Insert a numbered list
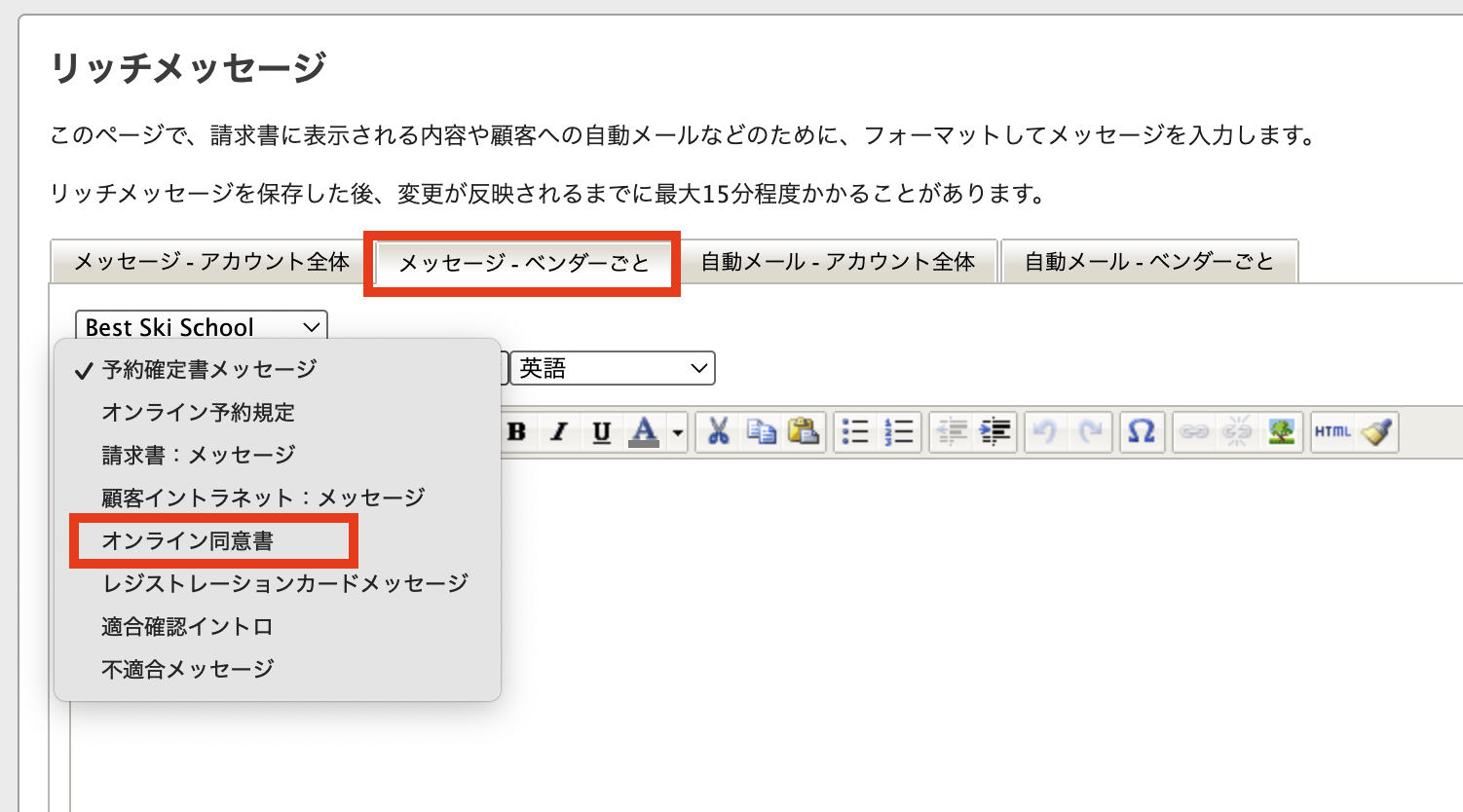Screen dimensions: 1463x812 899,431
